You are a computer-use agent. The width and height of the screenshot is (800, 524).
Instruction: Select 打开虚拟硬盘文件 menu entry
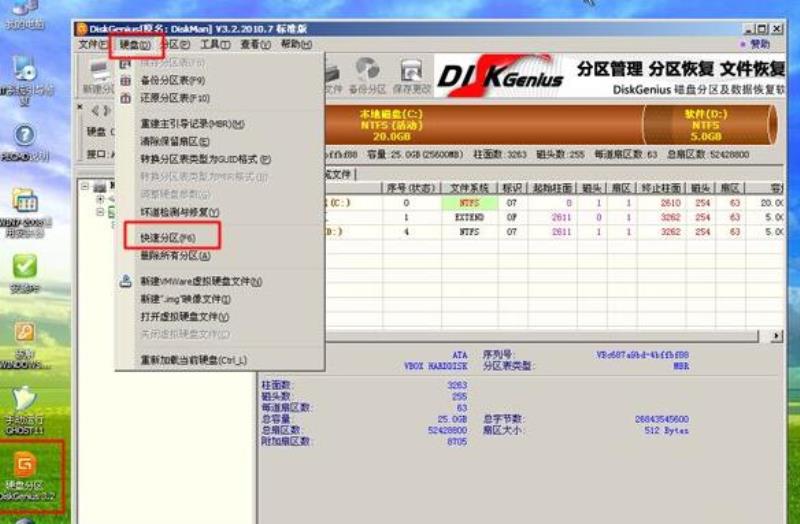click(x=185, y=316)
